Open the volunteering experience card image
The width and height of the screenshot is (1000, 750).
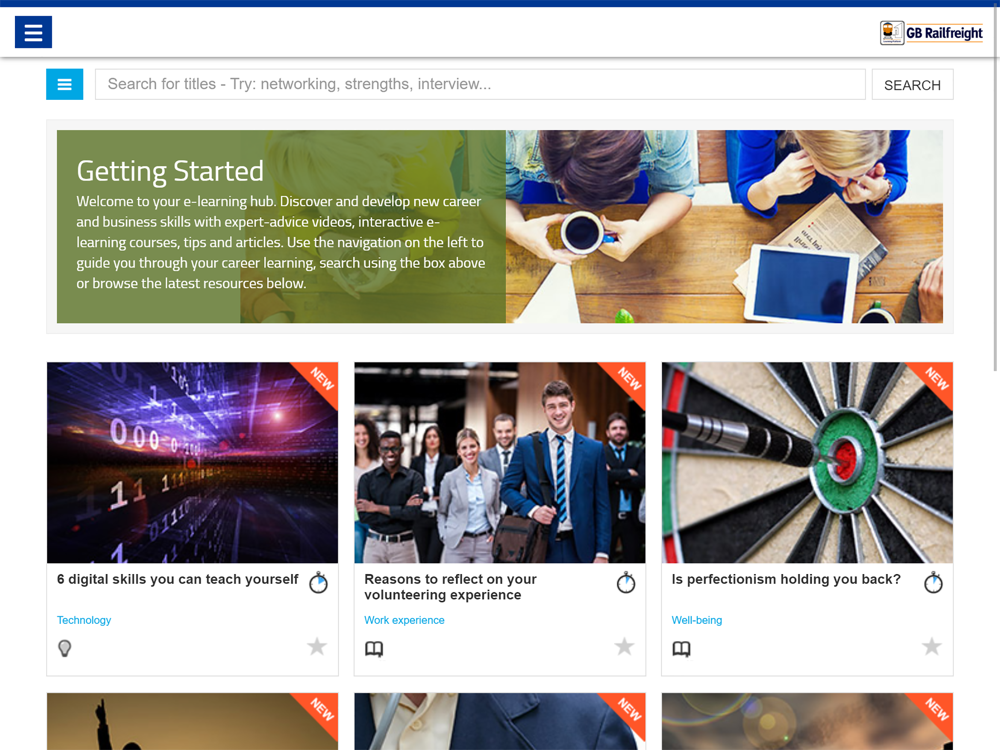(x=500, y=462)
